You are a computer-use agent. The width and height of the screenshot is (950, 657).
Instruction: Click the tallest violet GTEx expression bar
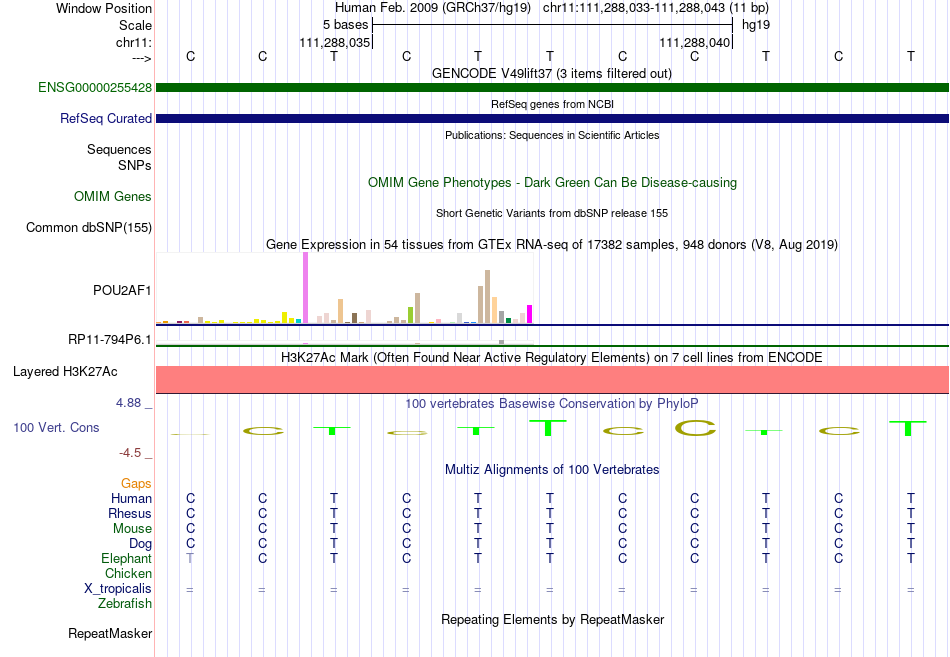305,288
